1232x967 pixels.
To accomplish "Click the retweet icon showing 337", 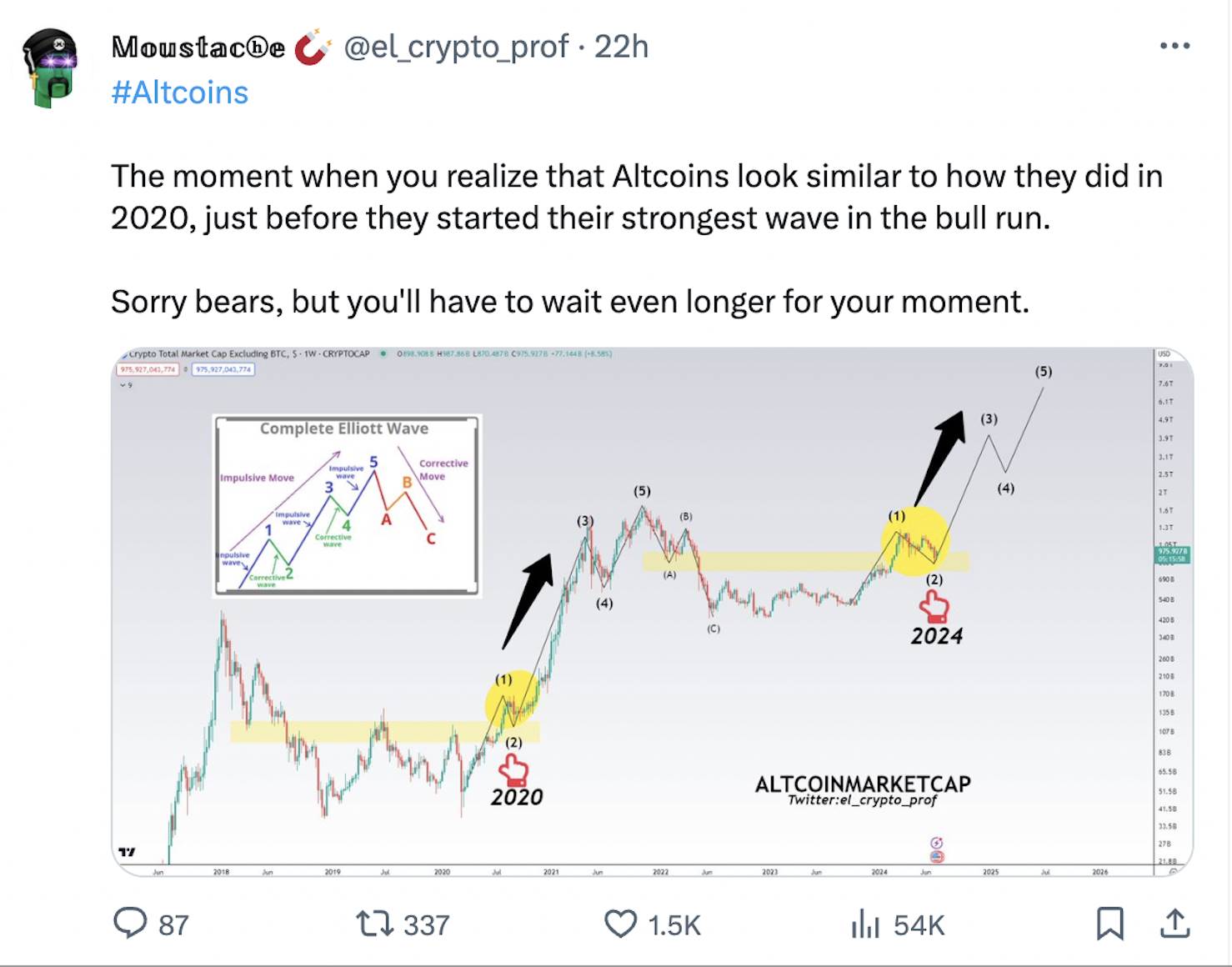I will click(x=374, y=924).
